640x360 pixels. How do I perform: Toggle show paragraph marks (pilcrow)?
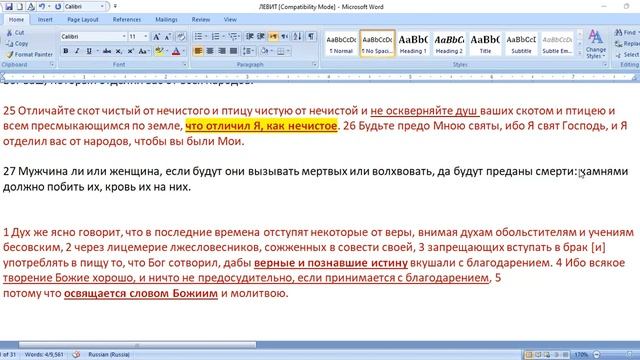point(311,37)
